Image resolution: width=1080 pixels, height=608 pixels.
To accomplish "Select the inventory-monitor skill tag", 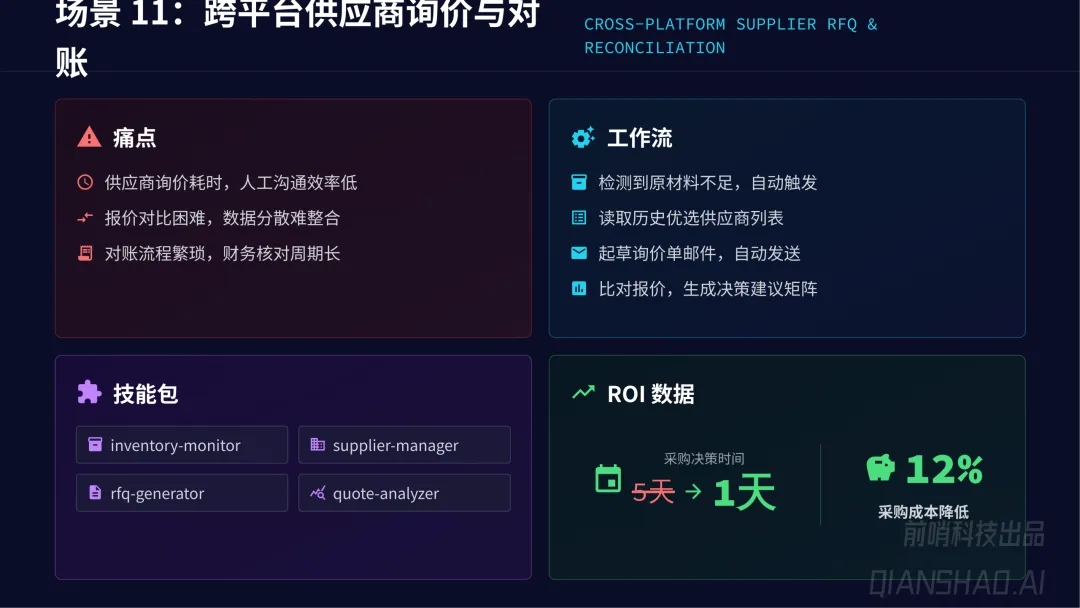I will (x=182, y=445).
